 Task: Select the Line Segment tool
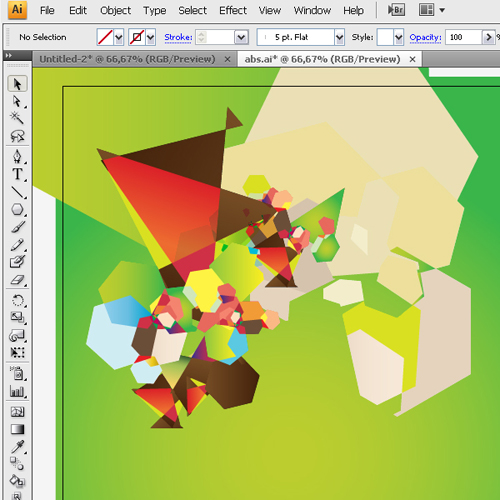17,192
